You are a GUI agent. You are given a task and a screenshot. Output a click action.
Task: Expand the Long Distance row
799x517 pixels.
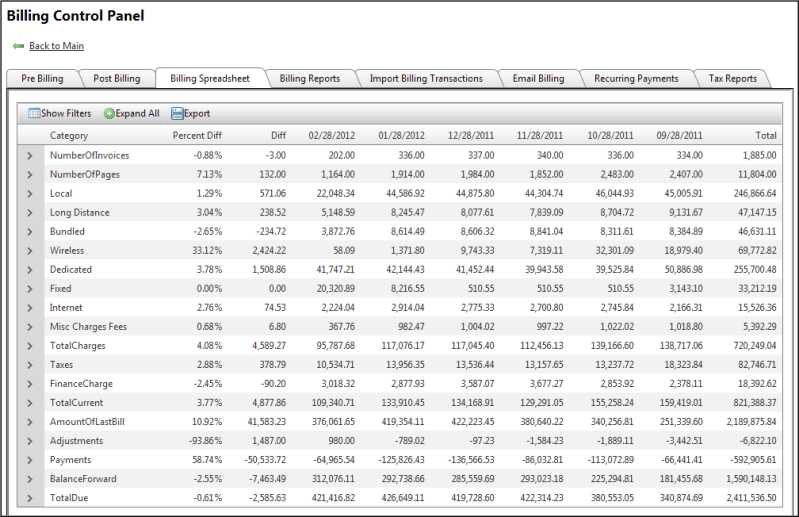[30, 212]
